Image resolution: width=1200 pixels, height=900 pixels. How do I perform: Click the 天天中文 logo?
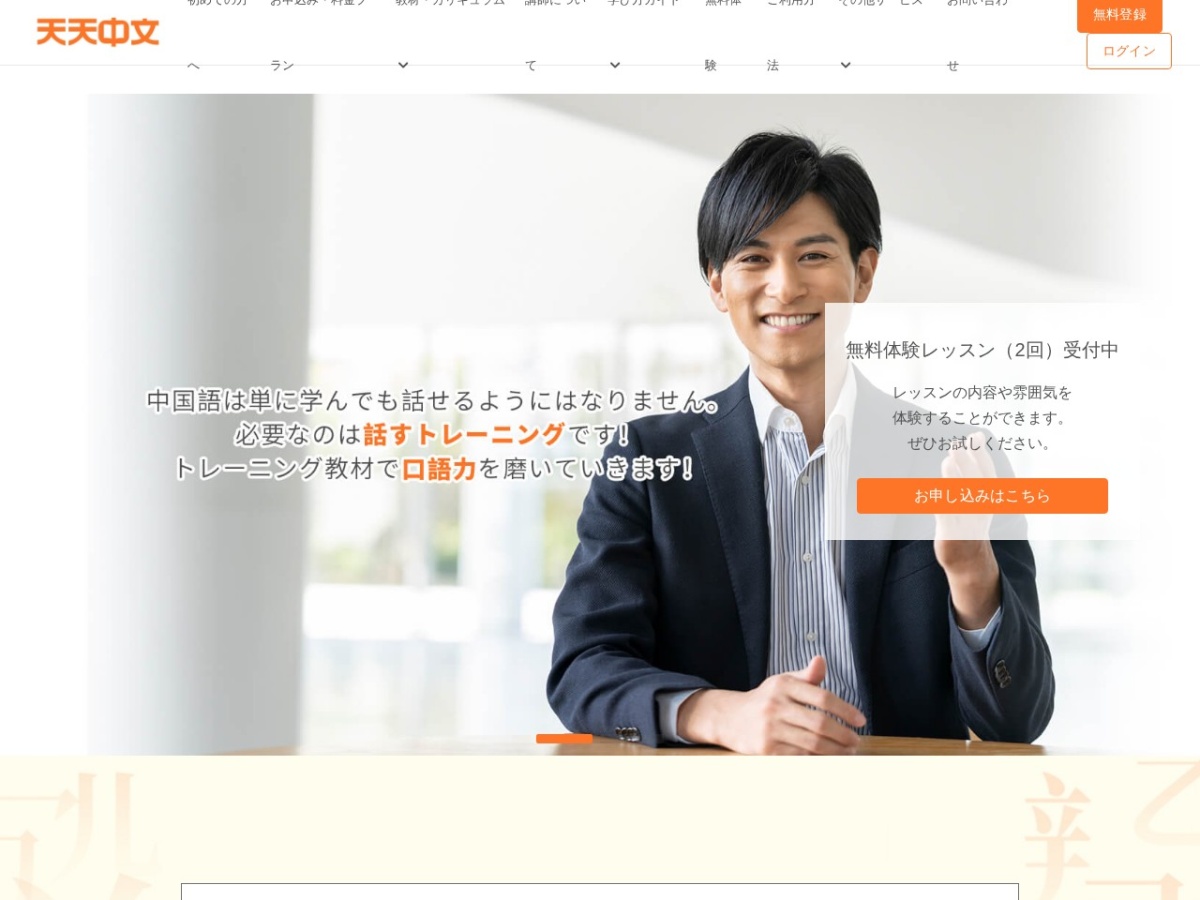98,32
